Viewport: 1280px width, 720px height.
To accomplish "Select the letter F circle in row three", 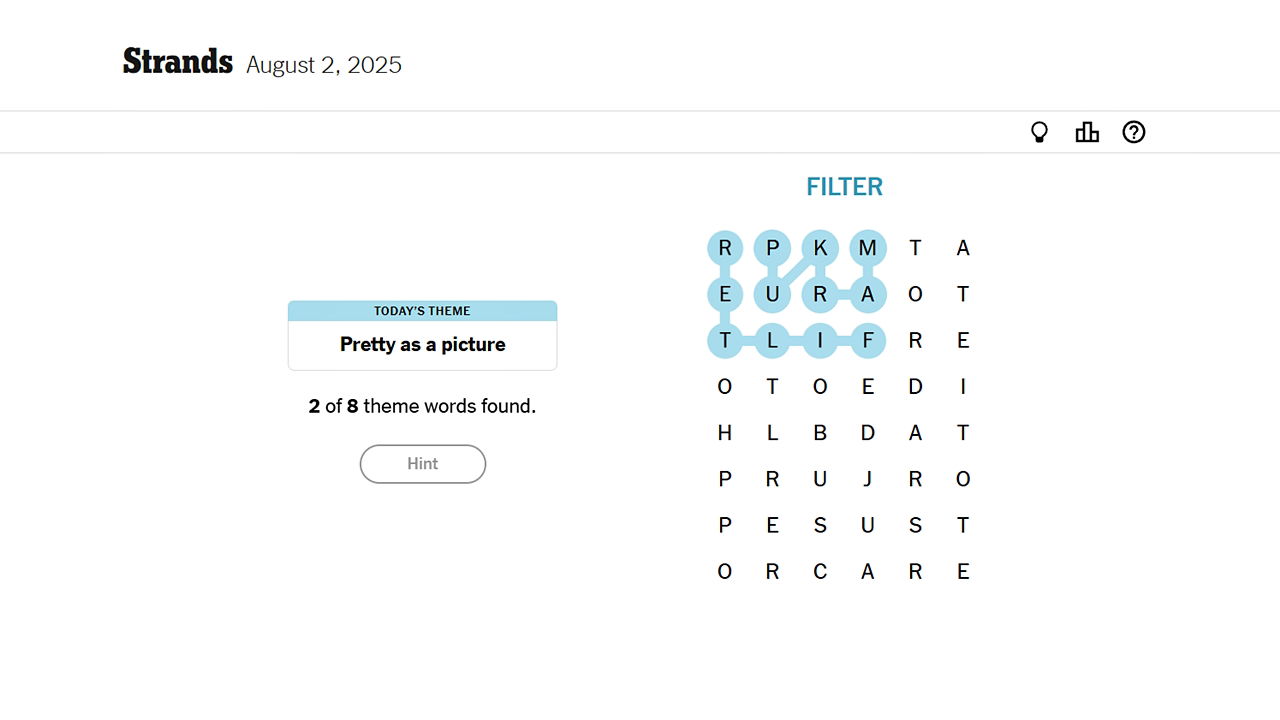I will coord(868,340).
